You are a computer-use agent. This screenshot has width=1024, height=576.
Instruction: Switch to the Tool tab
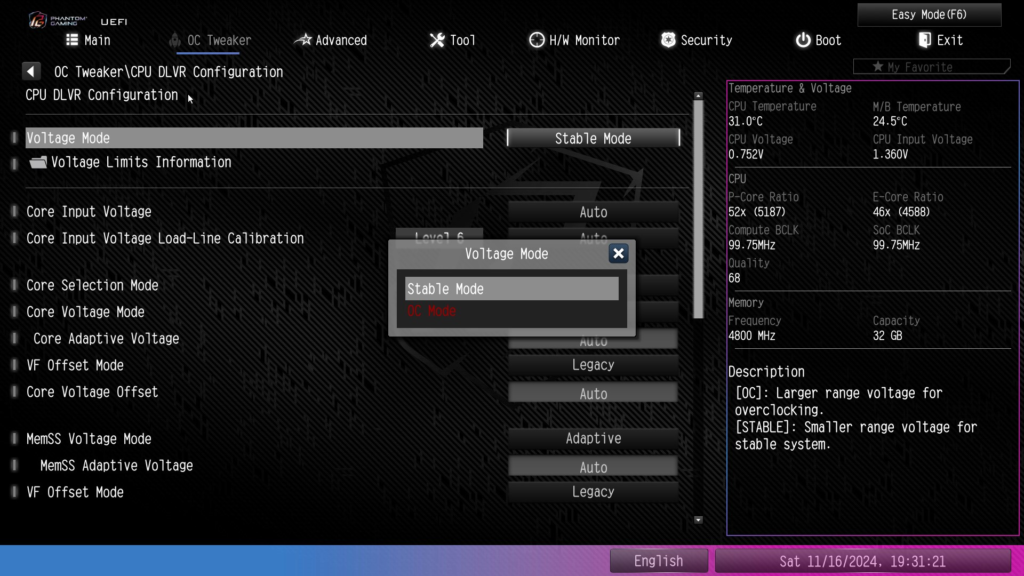tap(453, 40)
